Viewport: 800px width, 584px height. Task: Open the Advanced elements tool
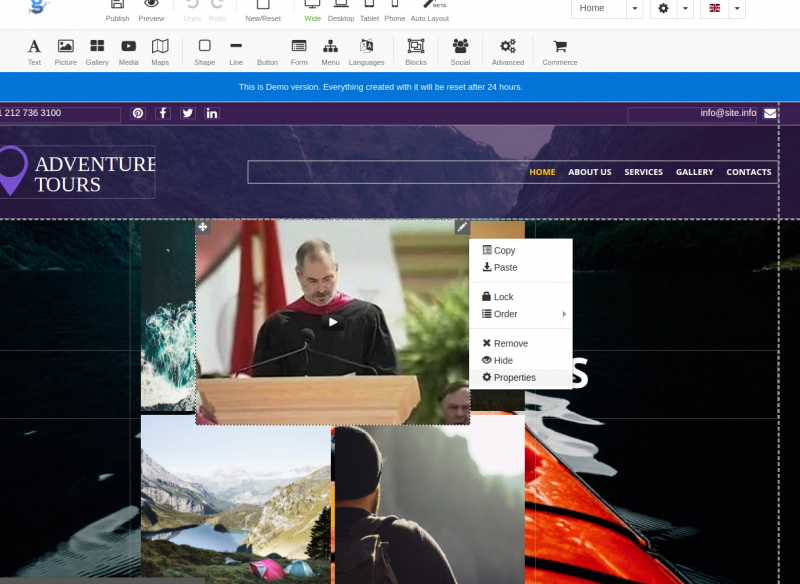coord(508,52)
